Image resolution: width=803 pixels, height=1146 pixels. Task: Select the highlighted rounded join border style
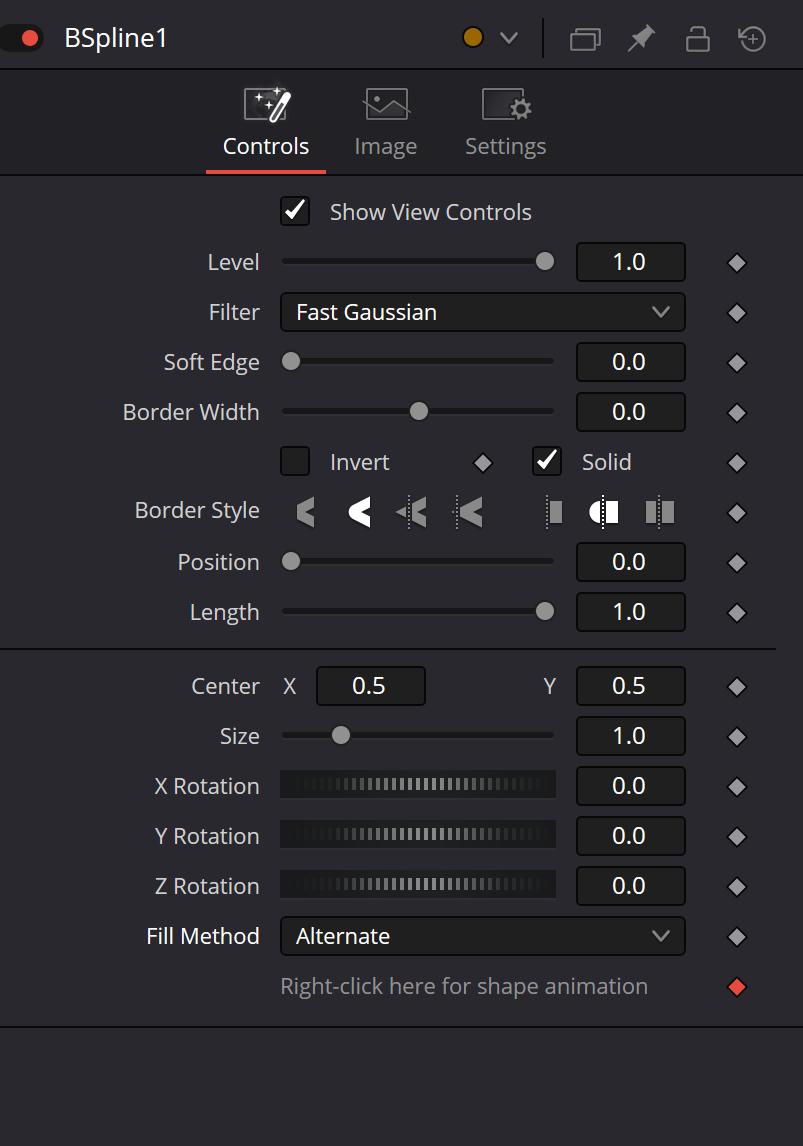(x=359, y=512)
